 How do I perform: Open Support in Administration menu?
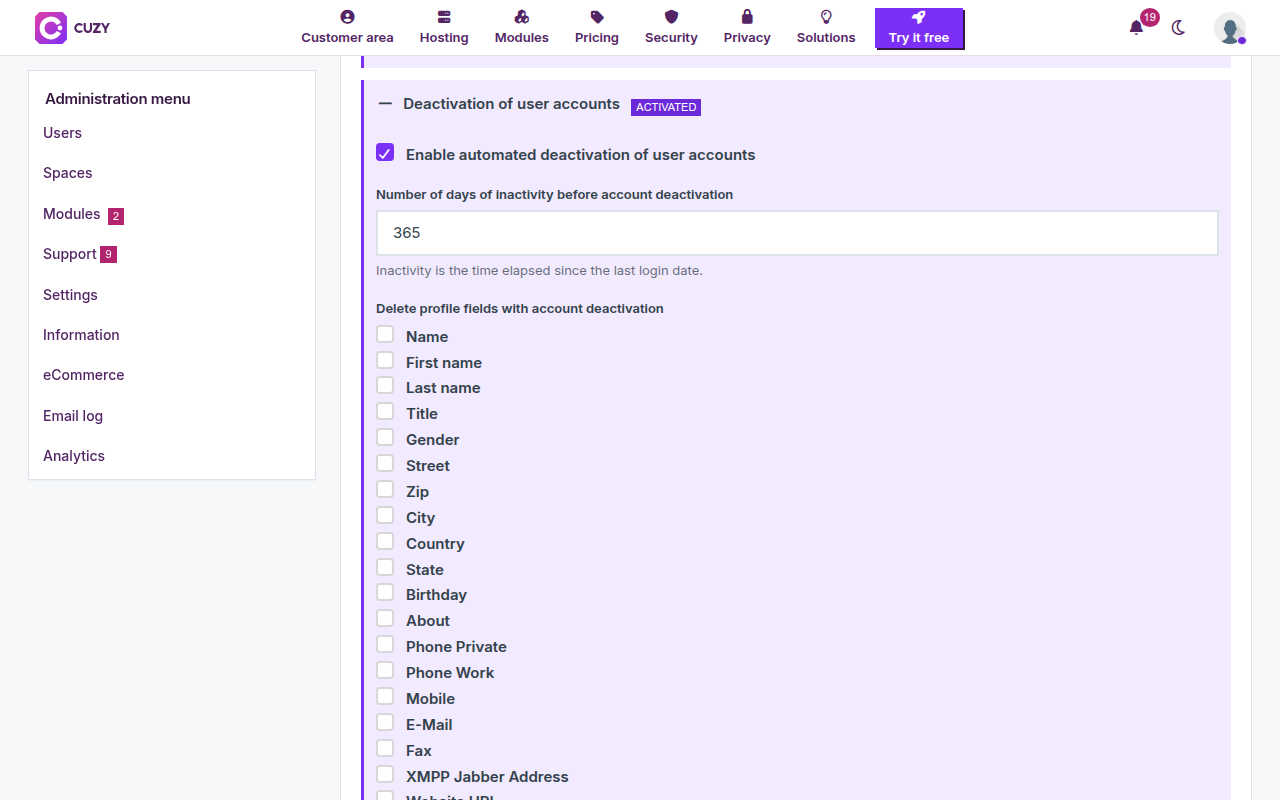[70, 254]
